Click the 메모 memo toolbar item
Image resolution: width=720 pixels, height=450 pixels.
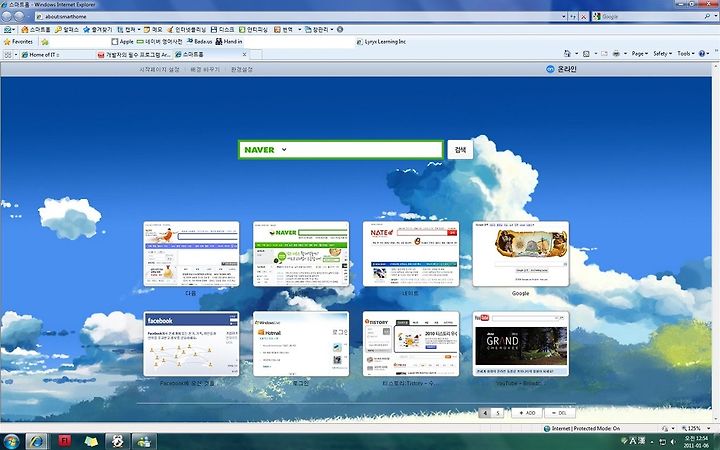click(x=153, y=29)
